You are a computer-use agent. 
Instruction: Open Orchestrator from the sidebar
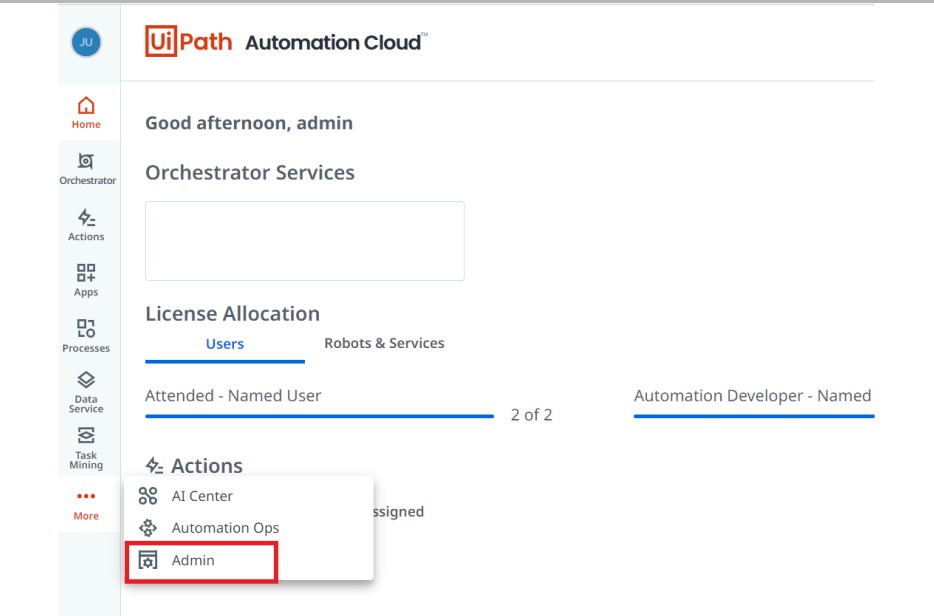[x=87, y=169]
